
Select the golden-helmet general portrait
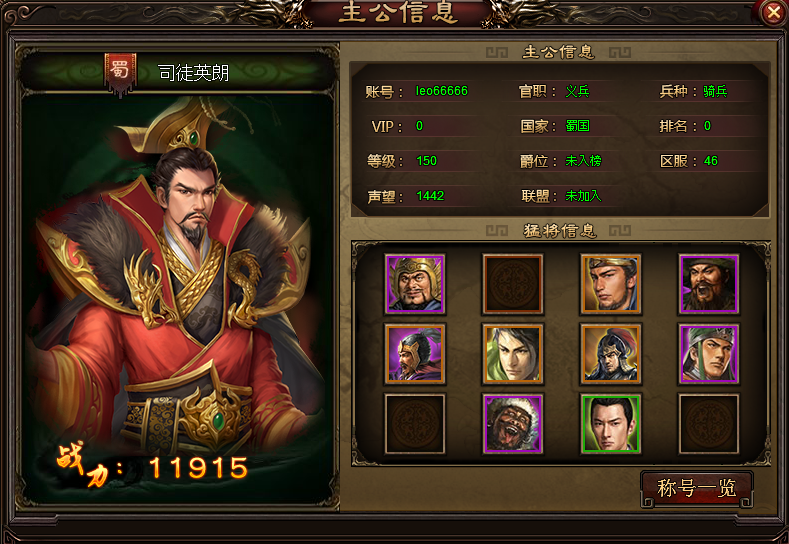pyautogui.click(x=415, y=284)
